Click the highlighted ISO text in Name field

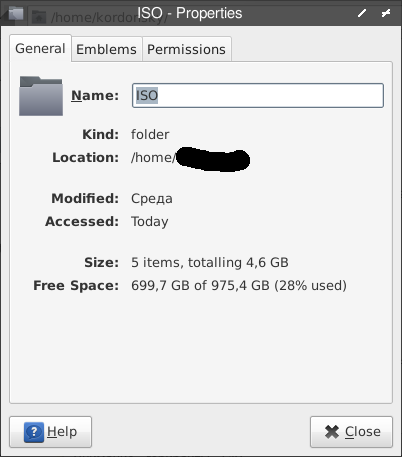pyautogui.click(x=147, y=95)
